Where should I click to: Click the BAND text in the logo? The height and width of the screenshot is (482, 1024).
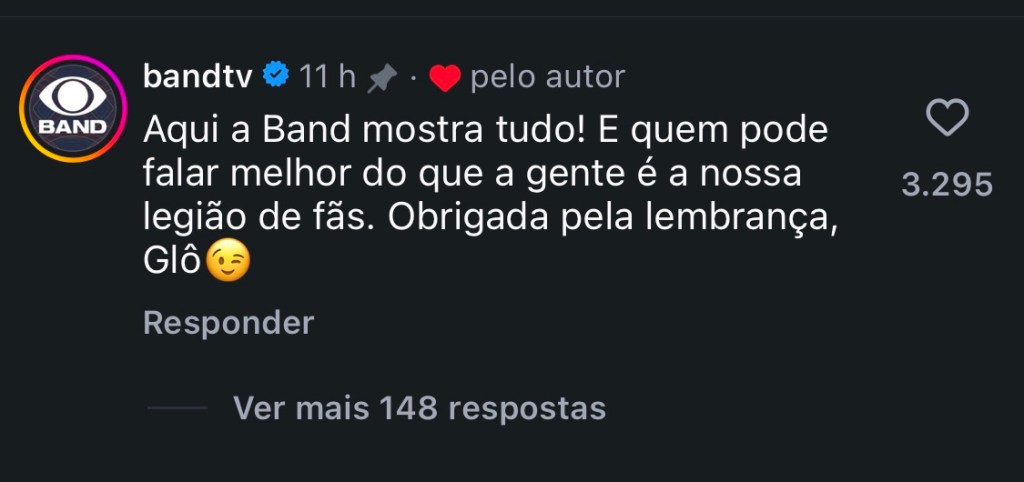pyautogui.click(x=72, y=128)
